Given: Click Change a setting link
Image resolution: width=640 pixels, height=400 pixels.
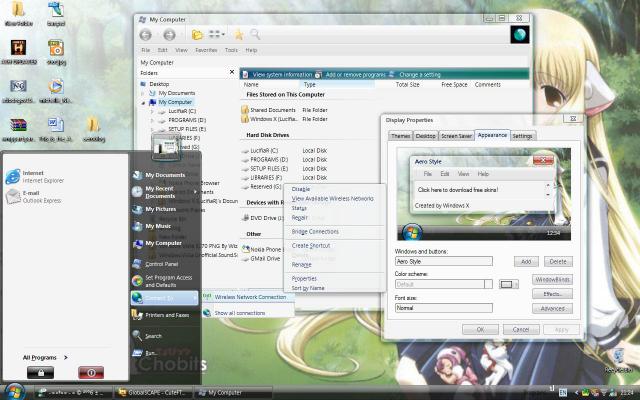Looking at the screenshot, I should (420, 75).
